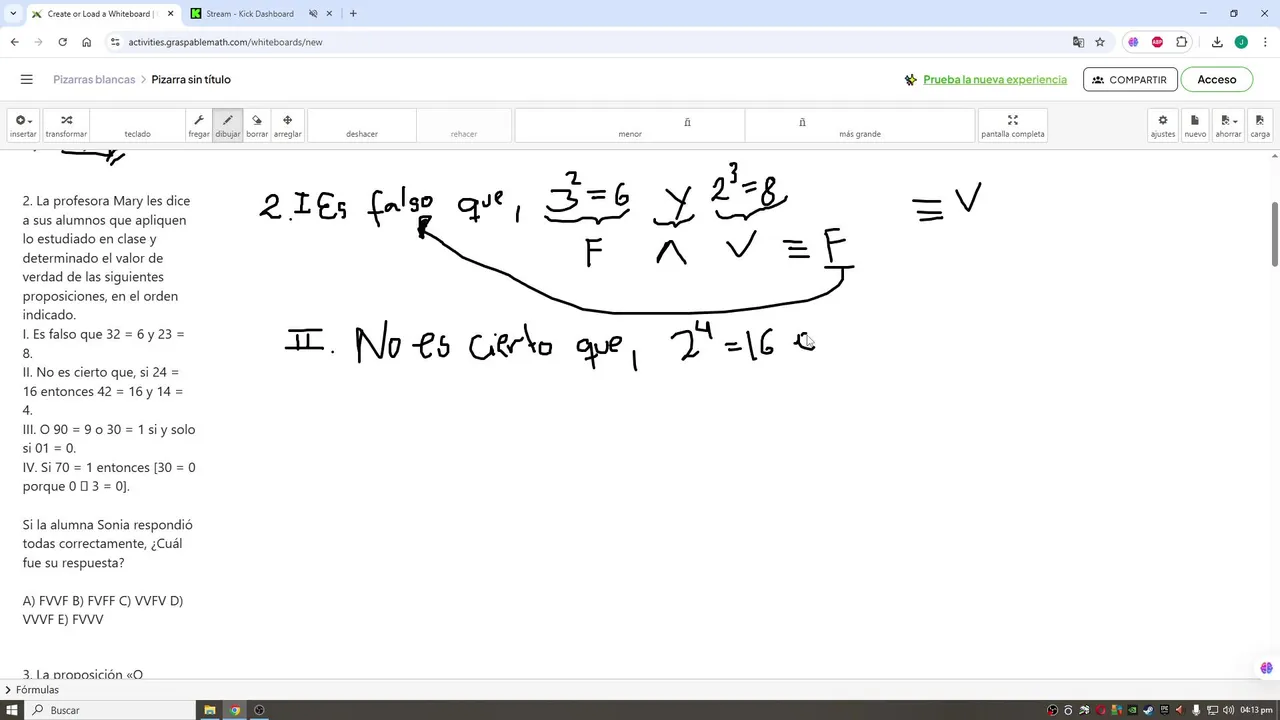
Task: Reload the current page
Action: tap(62, 42)
